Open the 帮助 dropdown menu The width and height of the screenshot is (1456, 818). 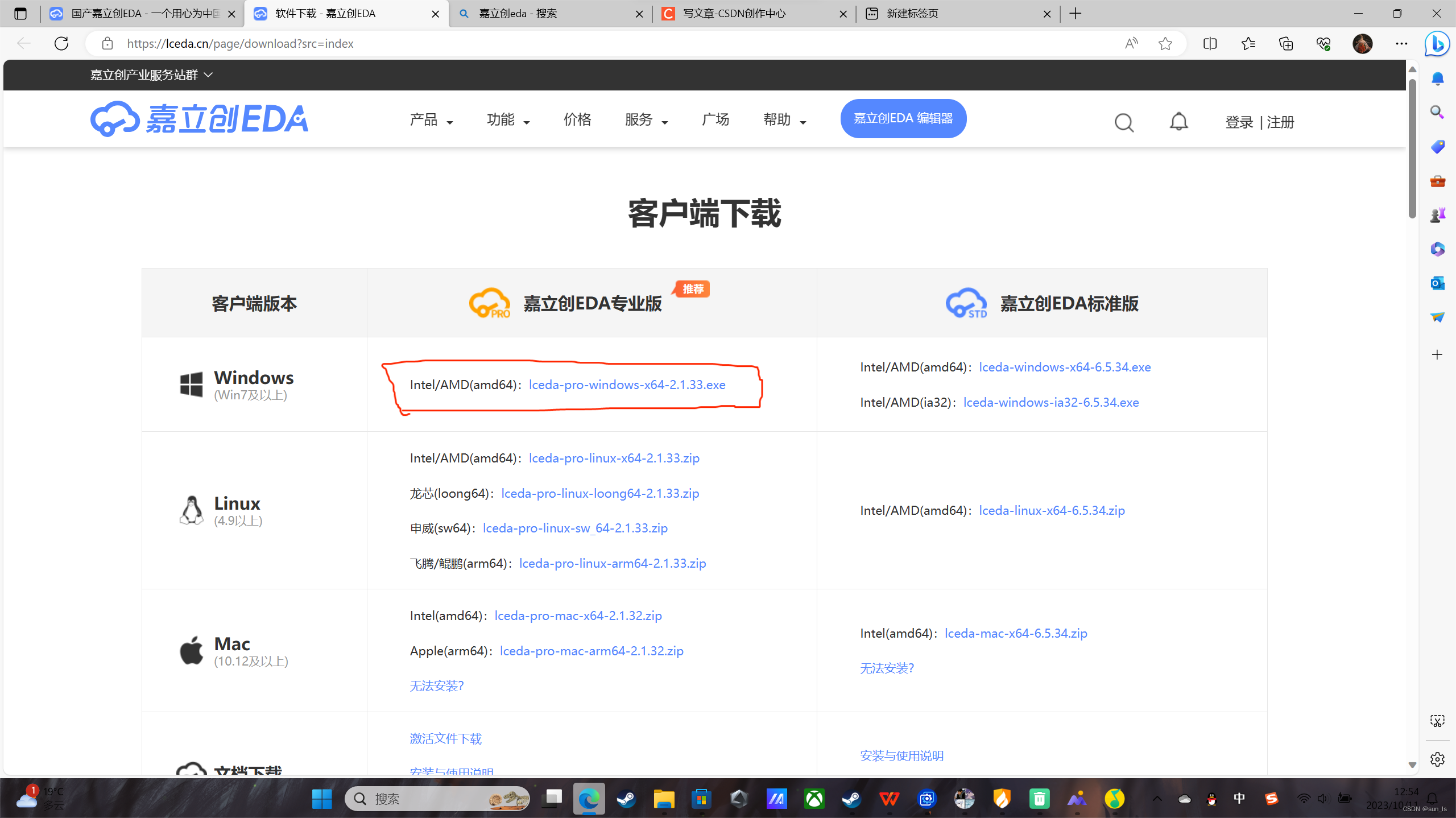784,119
